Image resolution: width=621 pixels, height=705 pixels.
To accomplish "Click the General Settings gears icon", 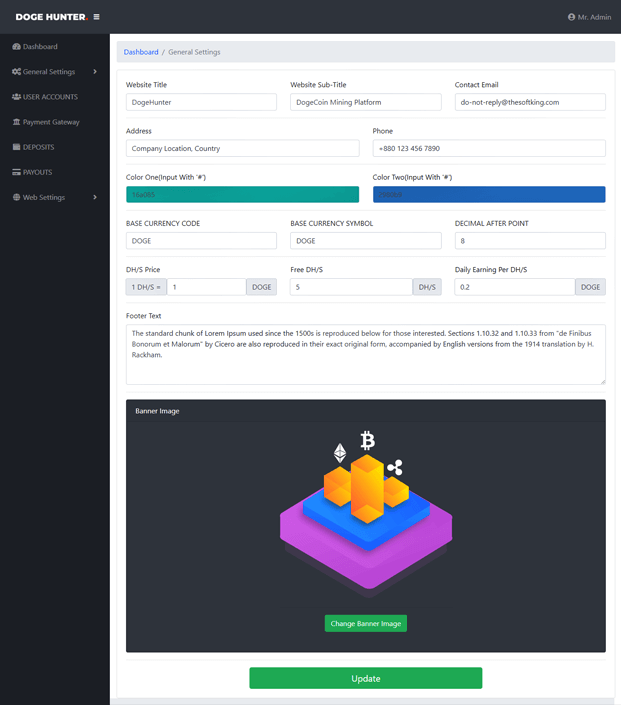I will (17, 72).
